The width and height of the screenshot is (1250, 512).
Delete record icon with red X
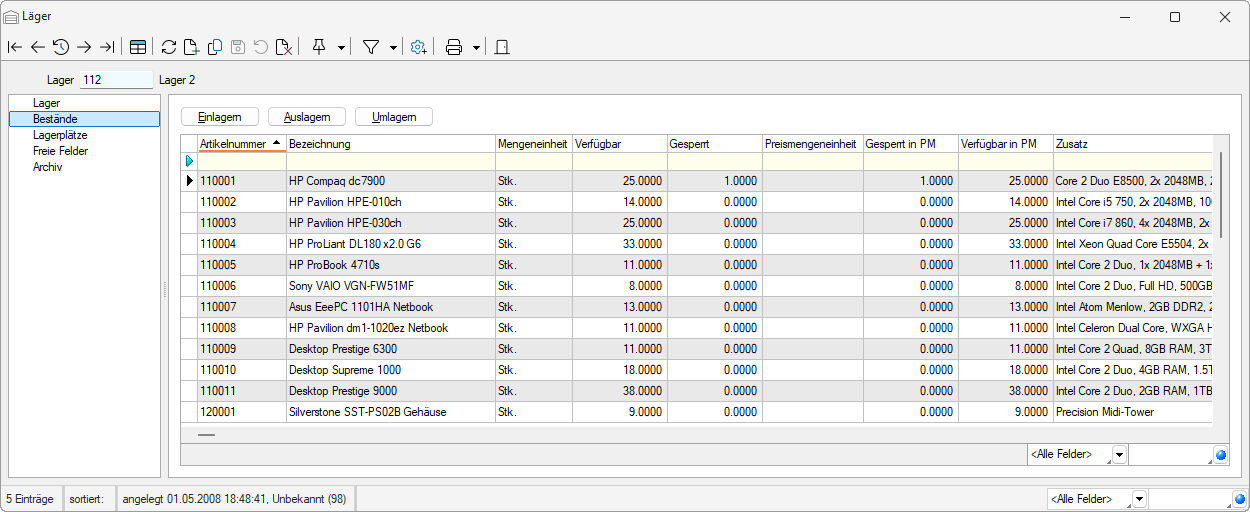click(x=284, y=47)
